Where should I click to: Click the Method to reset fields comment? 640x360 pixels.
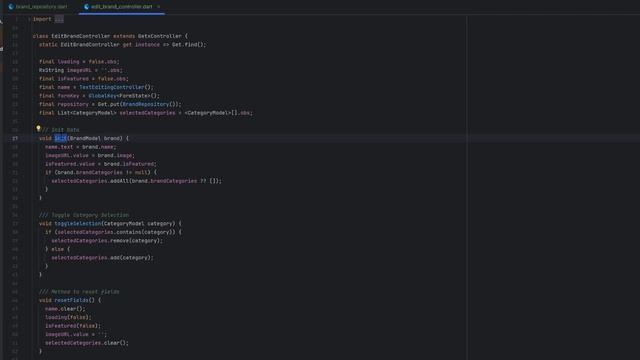pos(79,292)
